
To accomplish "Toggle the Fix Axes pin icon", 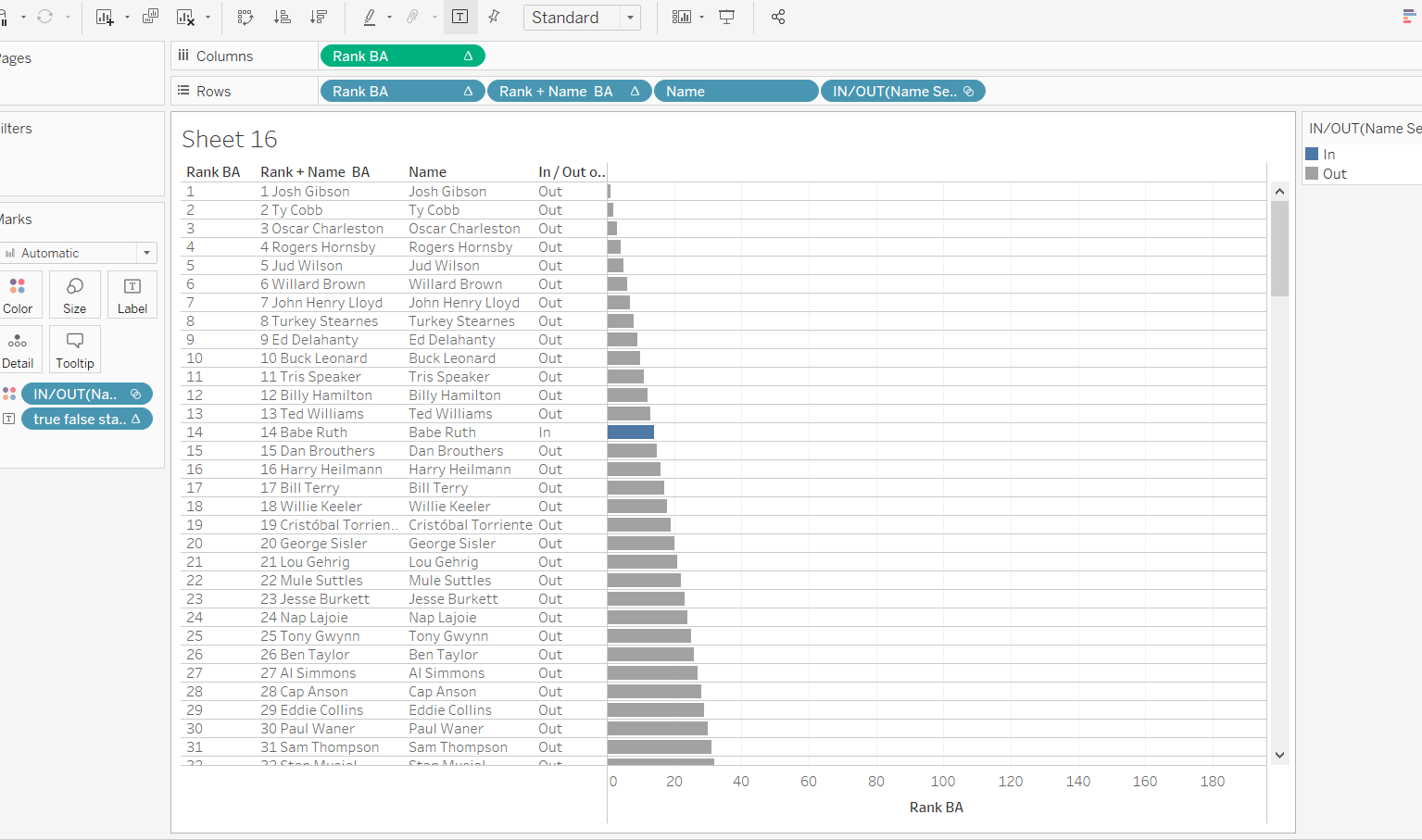I will pos(494,18).
